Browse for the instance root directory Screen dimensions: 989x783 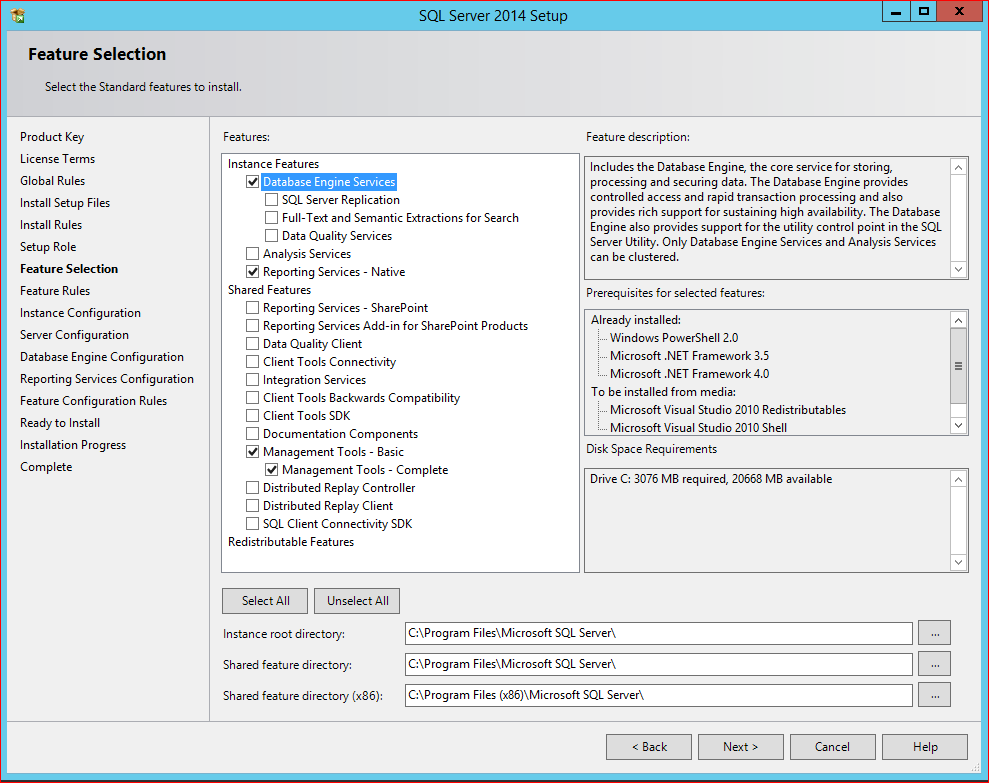(934, 633)
